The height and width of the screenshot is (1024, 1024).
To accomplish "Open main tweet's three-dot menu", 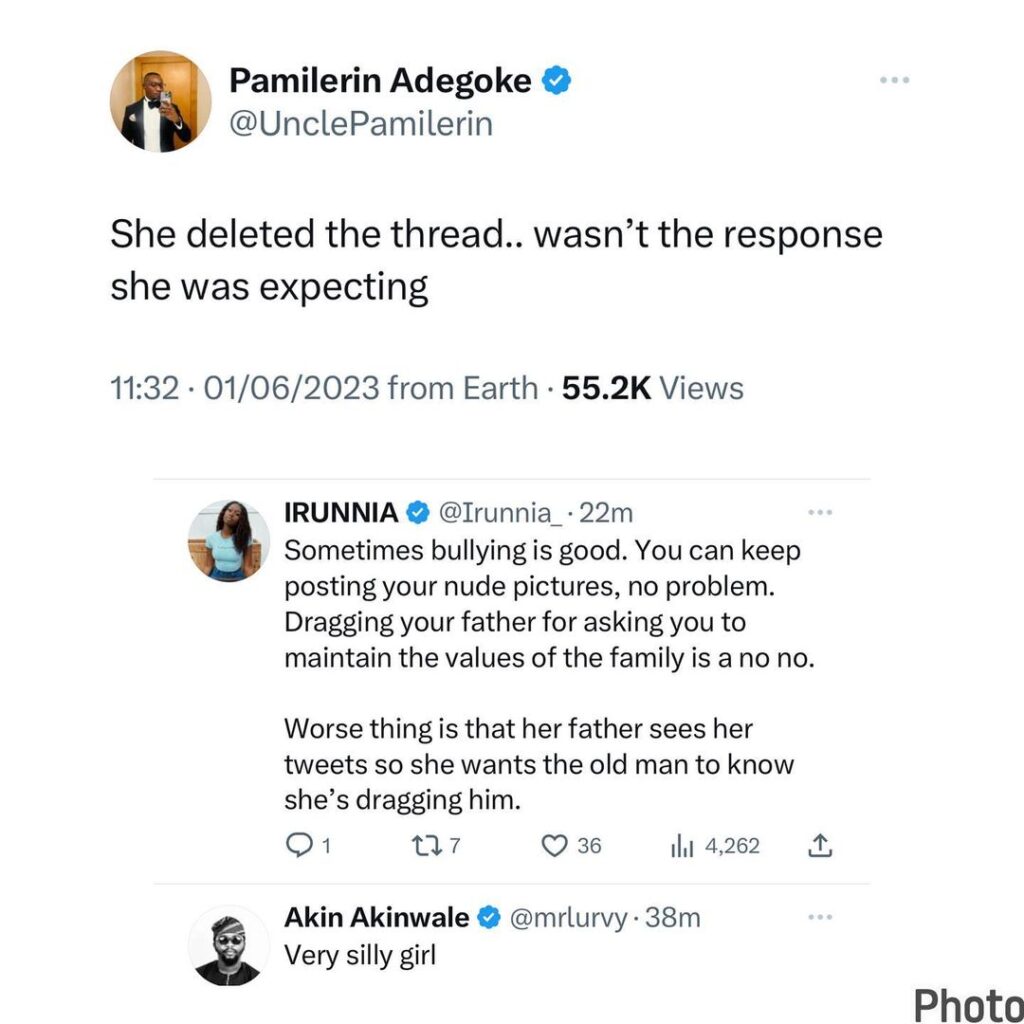I will [895, 79].
